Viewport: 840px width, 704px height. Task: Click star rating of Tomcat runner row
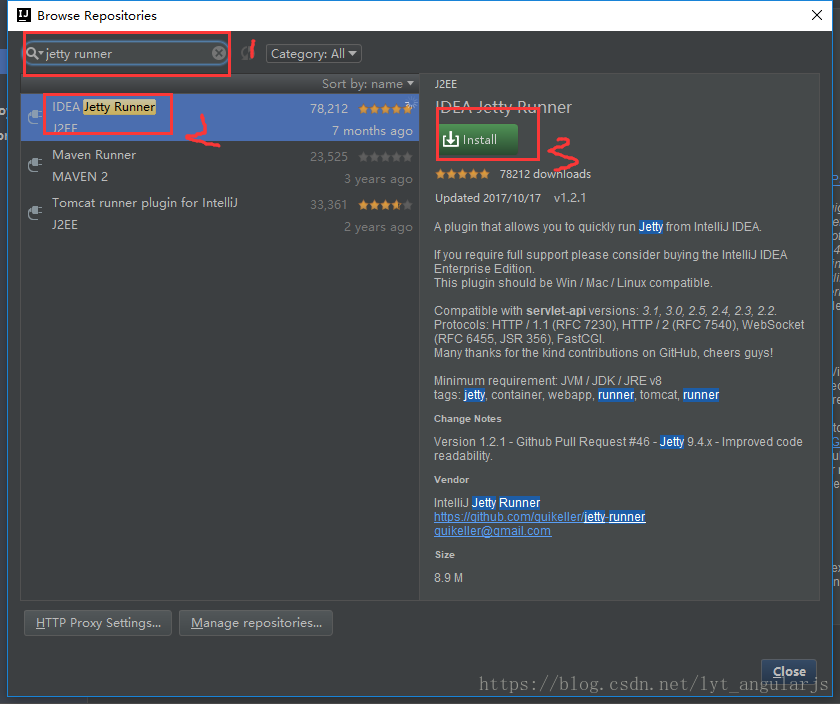pyautogui.click(x=385, y=205)
